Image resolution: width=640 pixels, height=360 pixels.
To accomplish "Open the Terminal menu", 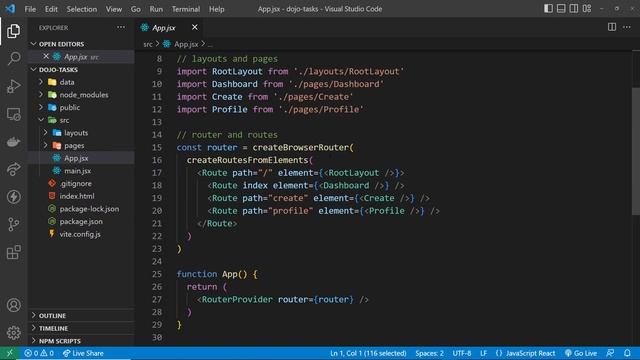I will (186, 9).
